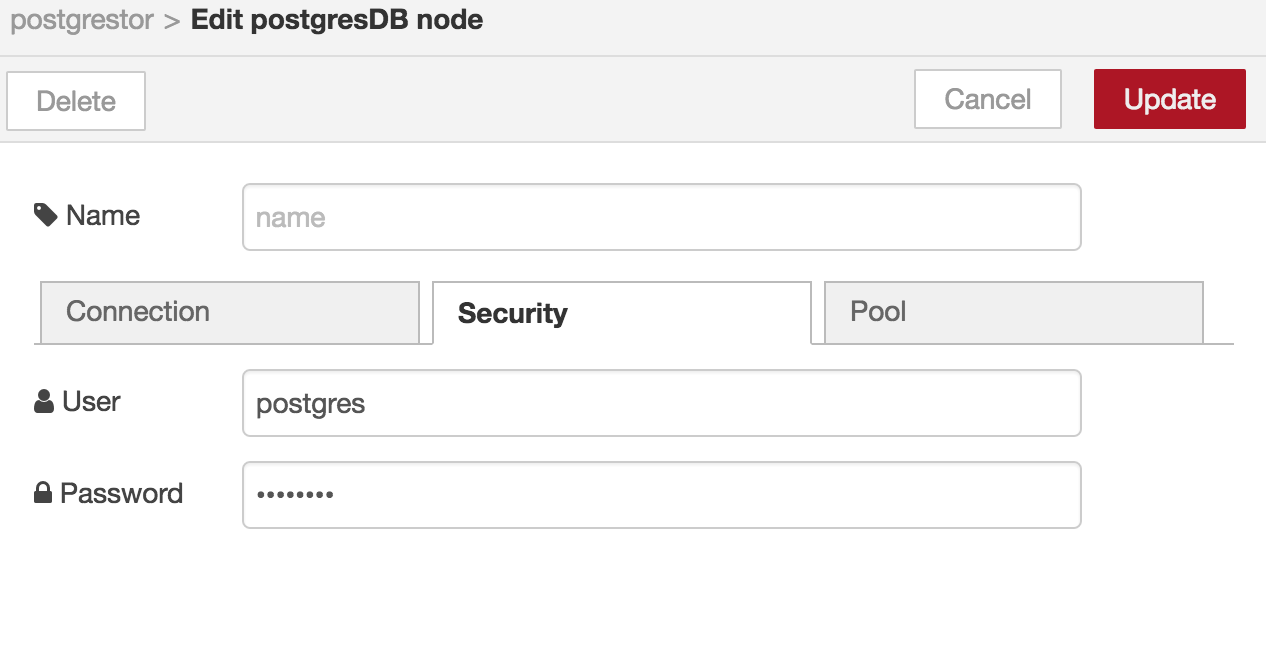Focus the Name text field
The width and height of the screenshot is (1266, 664).
[x=661, y=217]
